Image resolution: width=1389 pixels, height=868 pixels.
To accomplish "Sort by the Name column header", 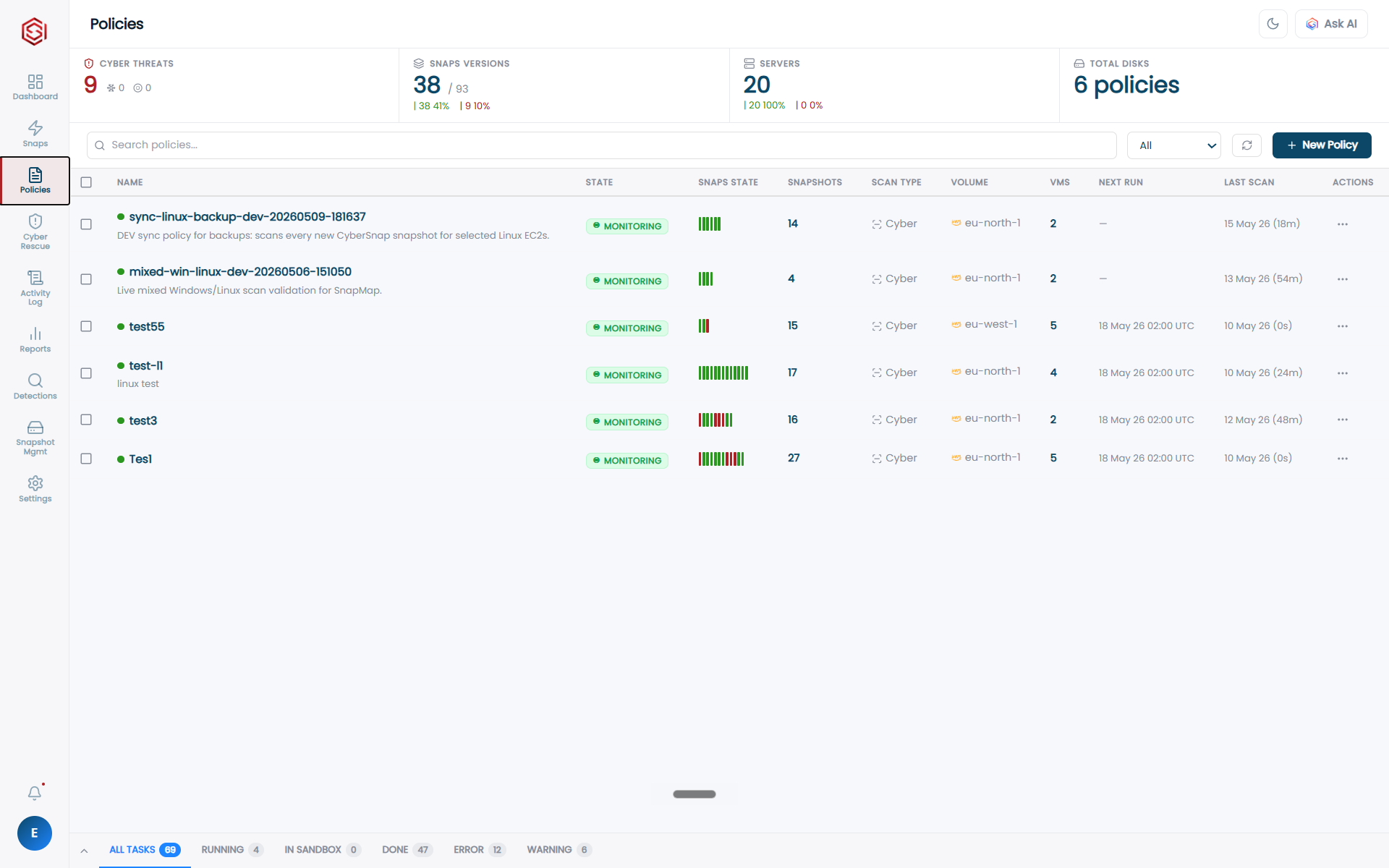I will pos(130,182).
